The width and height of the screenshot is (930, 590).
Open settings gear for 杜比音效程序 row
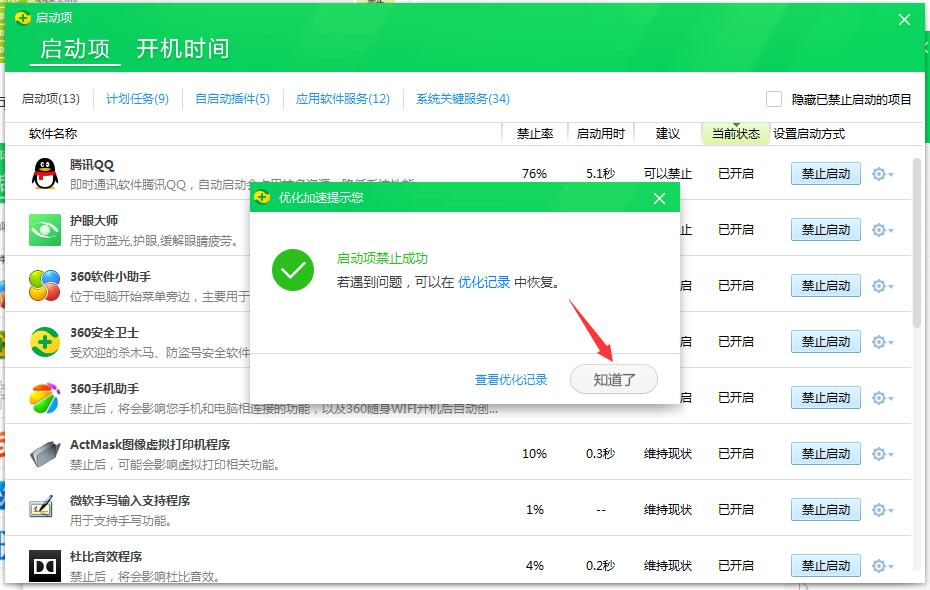pyautogui.click(x=883, y=566)
